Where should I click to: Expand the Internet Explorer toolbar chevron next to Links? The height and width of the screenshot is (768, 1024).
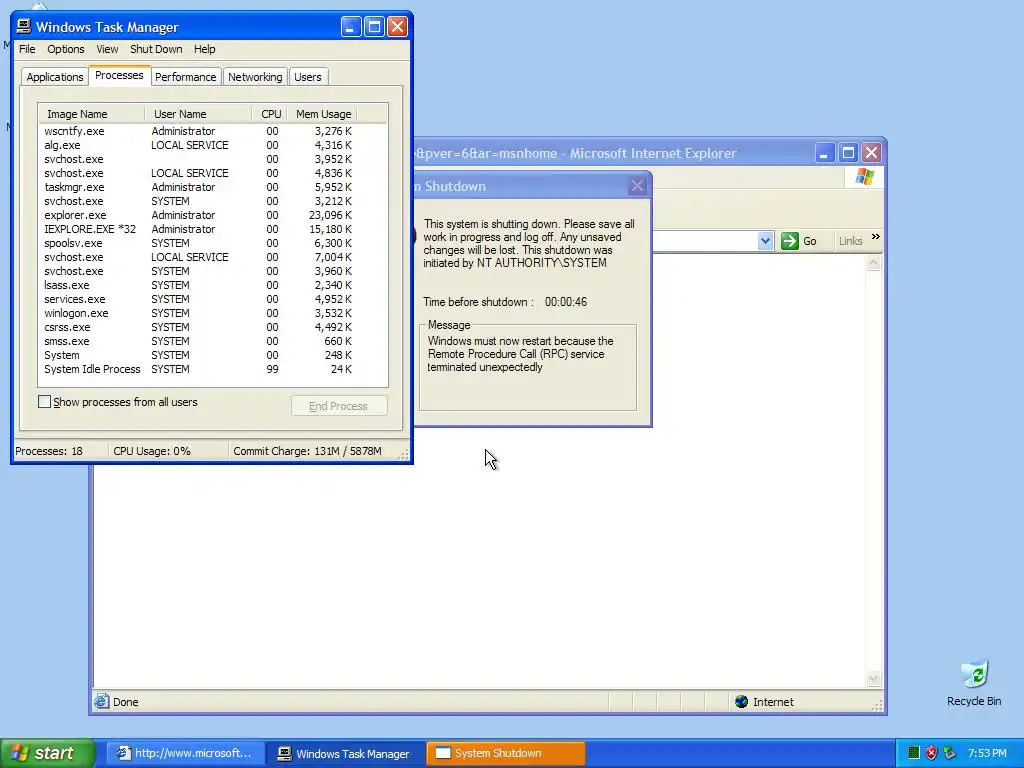pyautogui.click(x=875, y=236)
